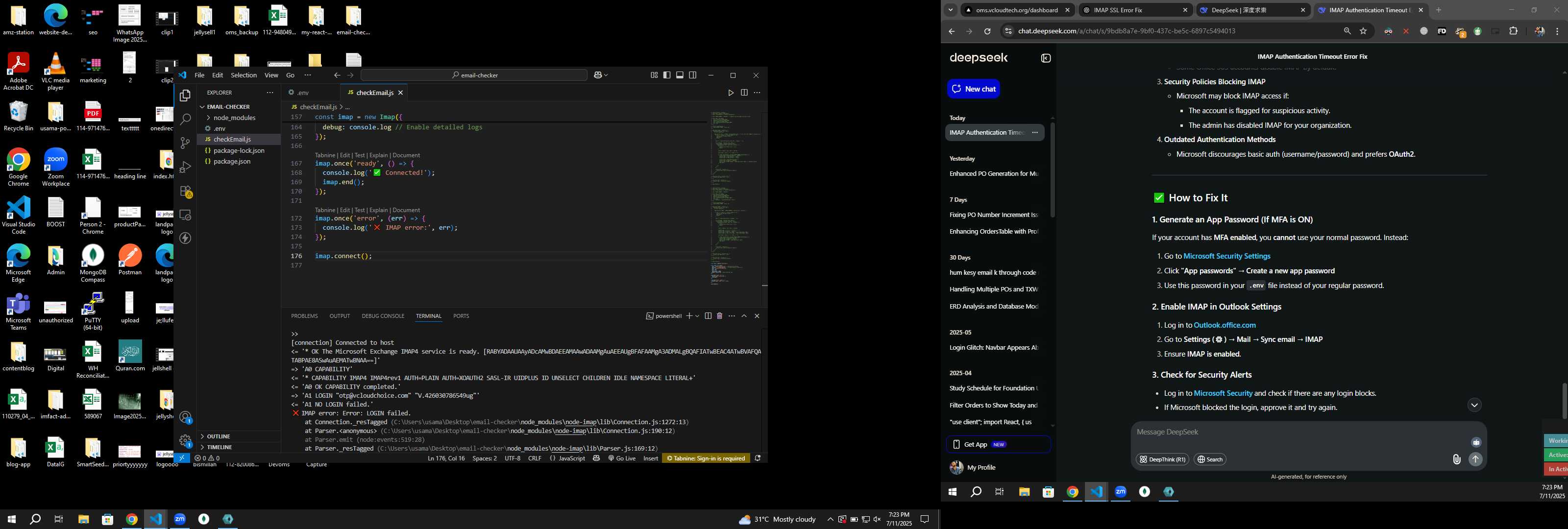
Task: Open the VS Code Manage gear icon
Action: coord(185,440)
